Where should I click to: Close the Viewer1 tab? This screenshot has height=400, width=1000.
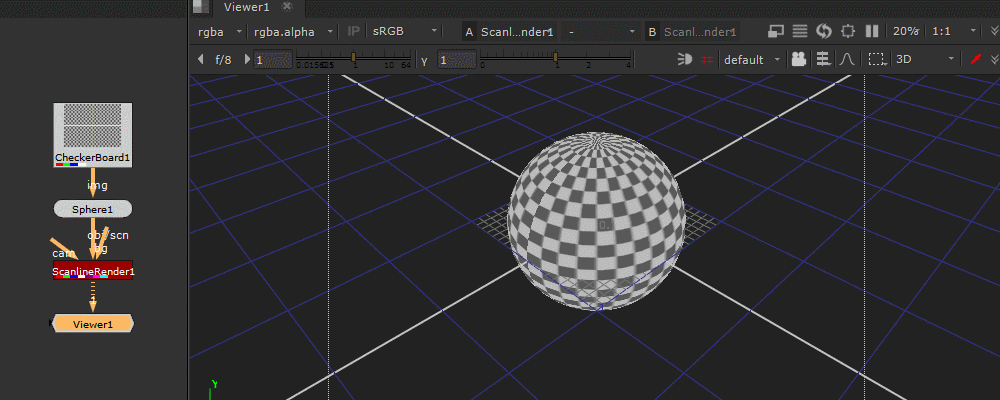[x=287, y=6]
